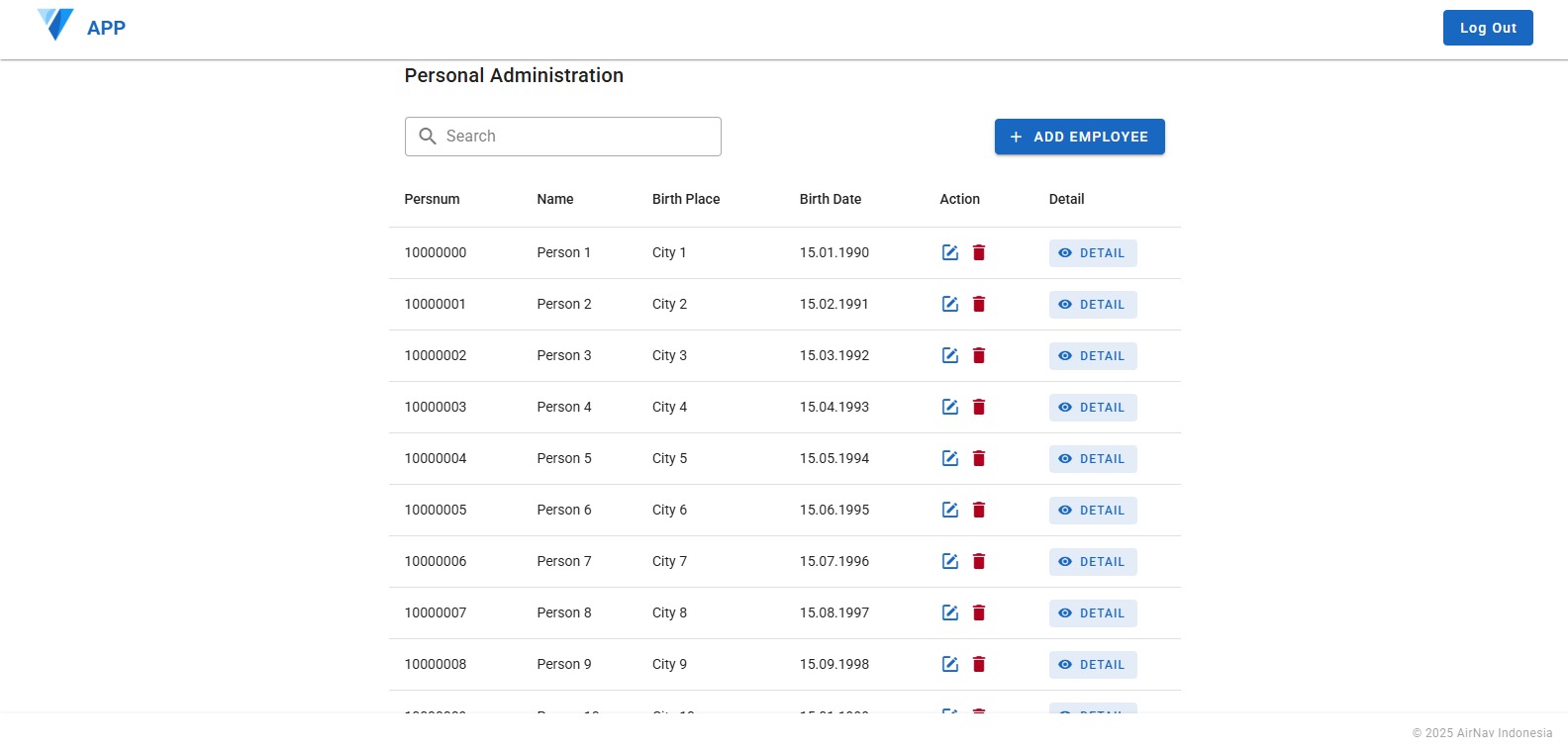The height and width of the screenshot is (752, 1568).
Task: Edit the Person 7 row entry
Action: [949, 561]
